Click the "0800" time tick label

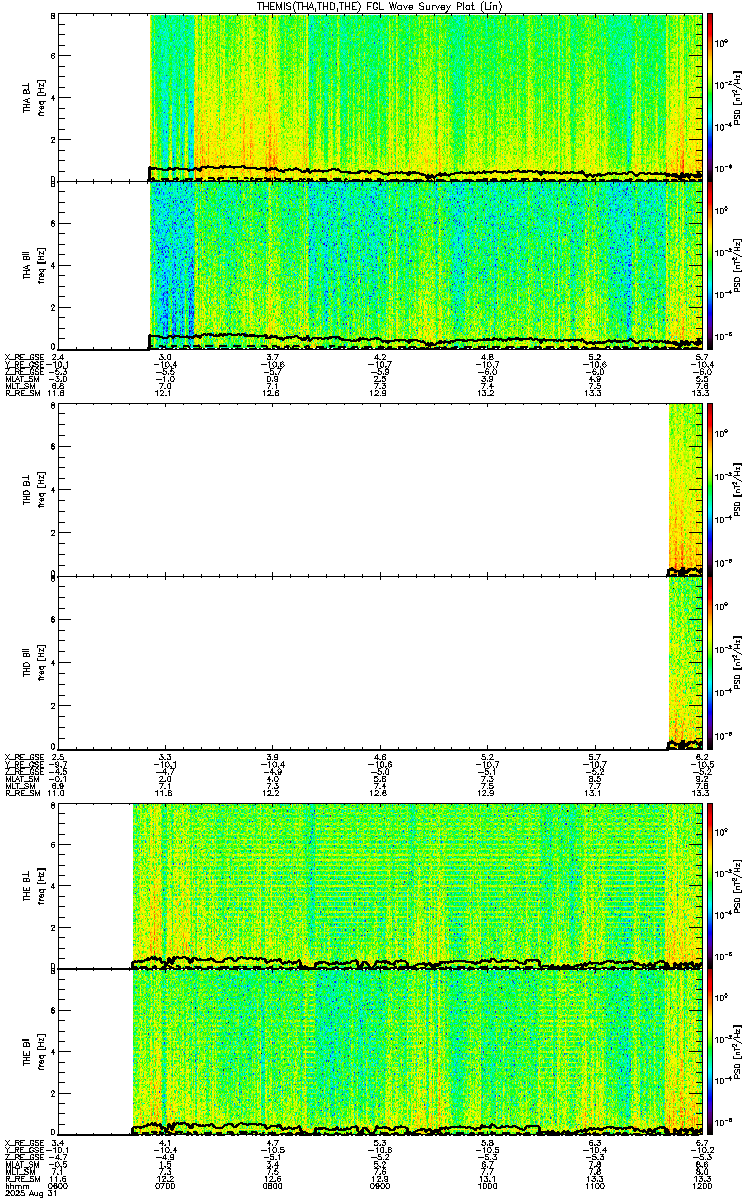click(x=273, y=1186)
